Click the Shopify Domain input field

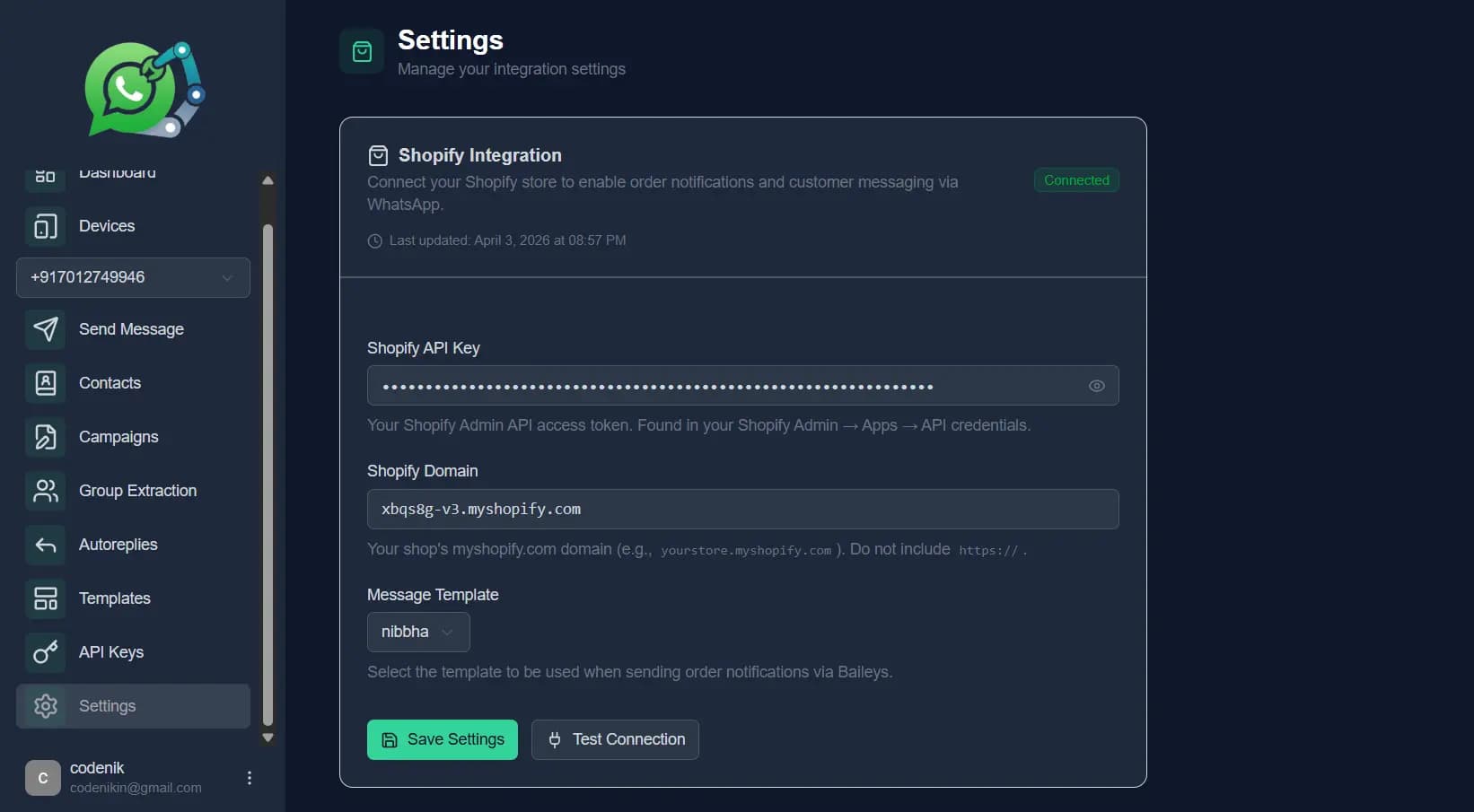click(742, 509)
